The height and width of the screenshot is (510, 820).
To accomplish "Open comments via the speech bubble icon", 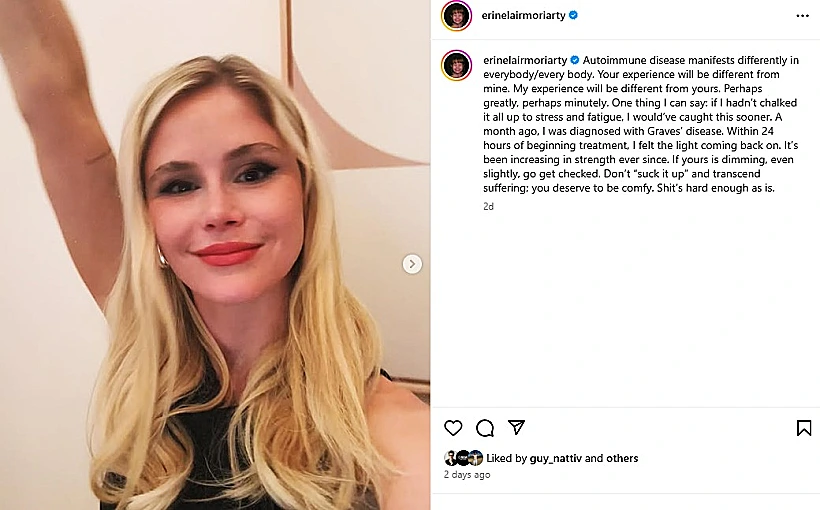I will point(485,428).
